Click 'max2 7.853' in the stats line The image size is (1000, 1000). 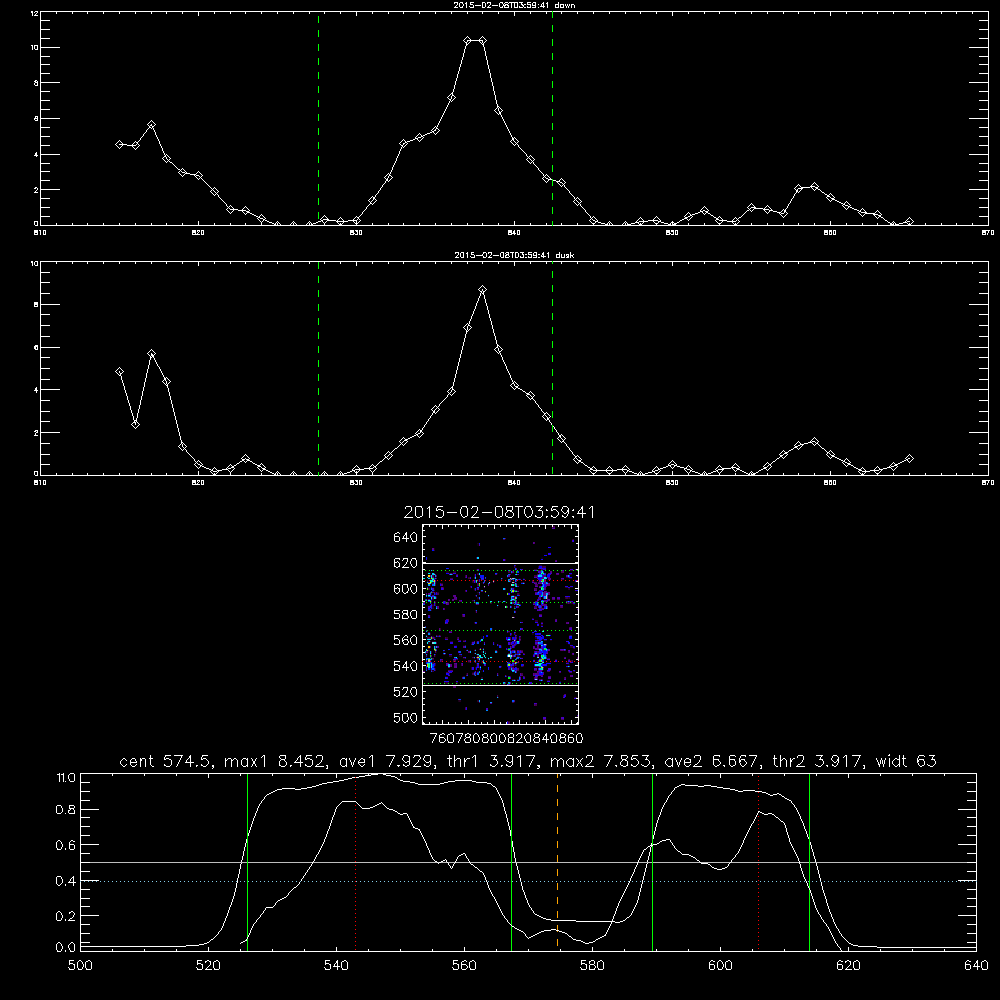(x=601, y=761)
